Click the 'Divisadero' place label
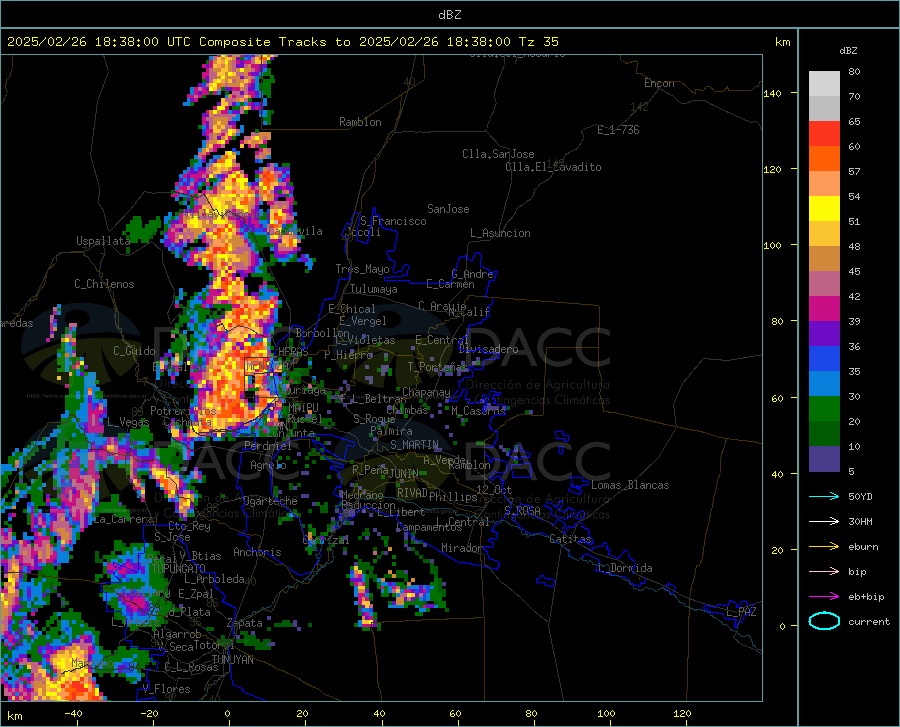 tap(488, 349)
